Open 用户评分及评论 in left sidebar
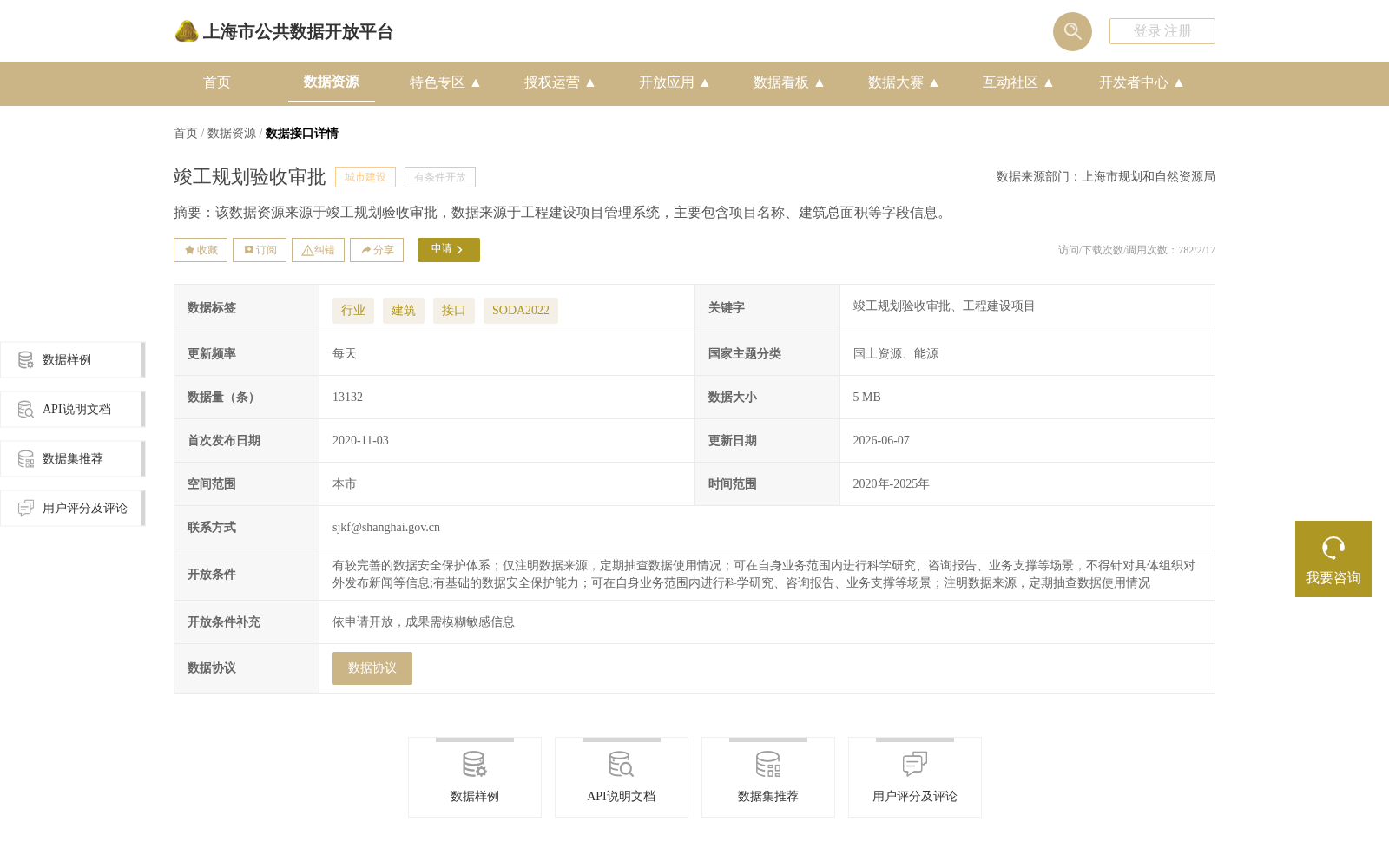This screenshot has height=868, width=1389. [73, 509]
